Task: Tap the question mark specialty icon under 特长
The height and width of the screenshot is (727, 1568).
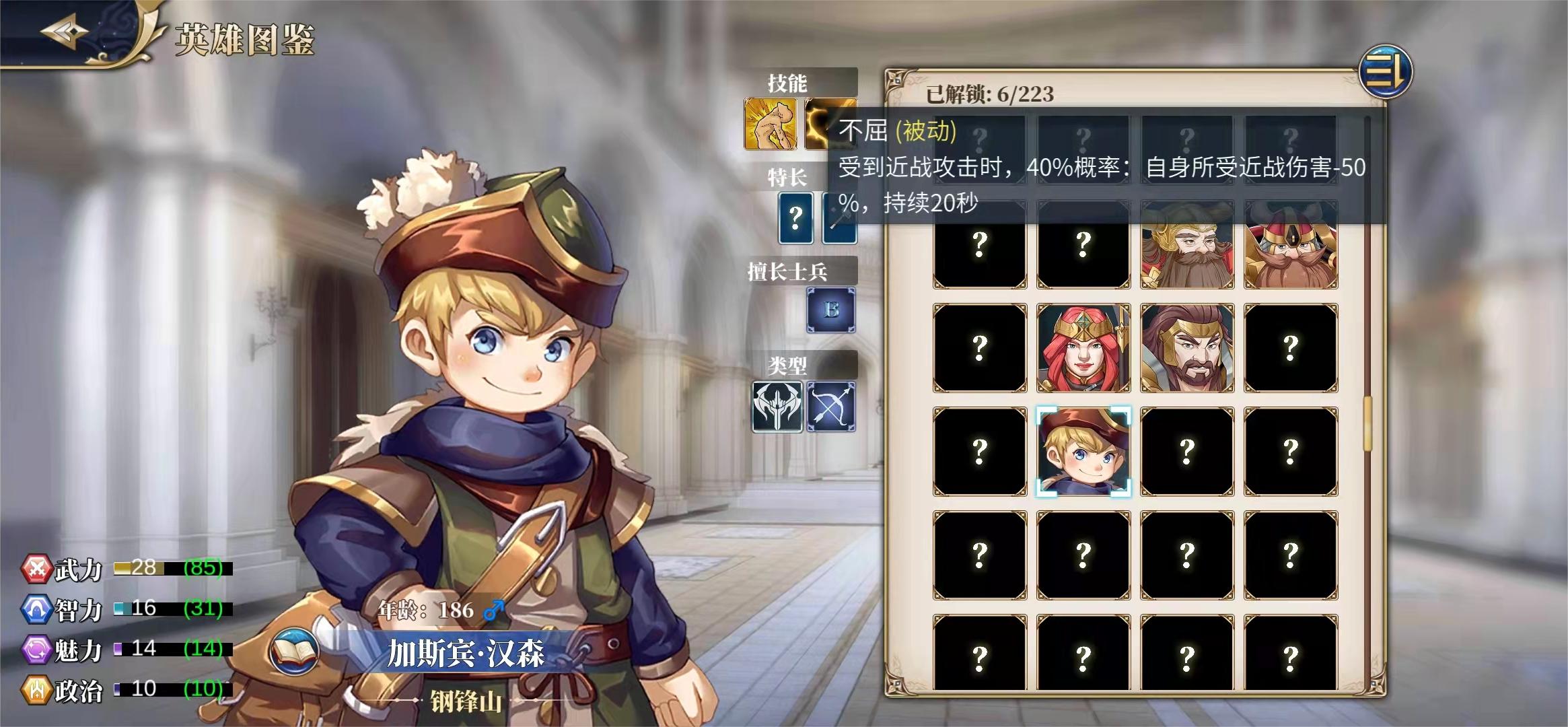Action: pyautogui.click(x=795, y=217)
